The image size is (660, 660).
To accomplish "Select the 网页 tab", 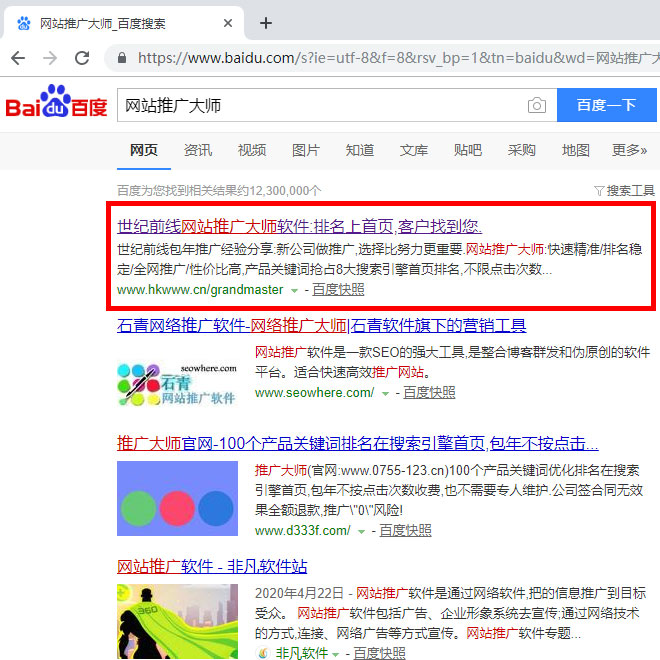I will (x=144, y=150).
